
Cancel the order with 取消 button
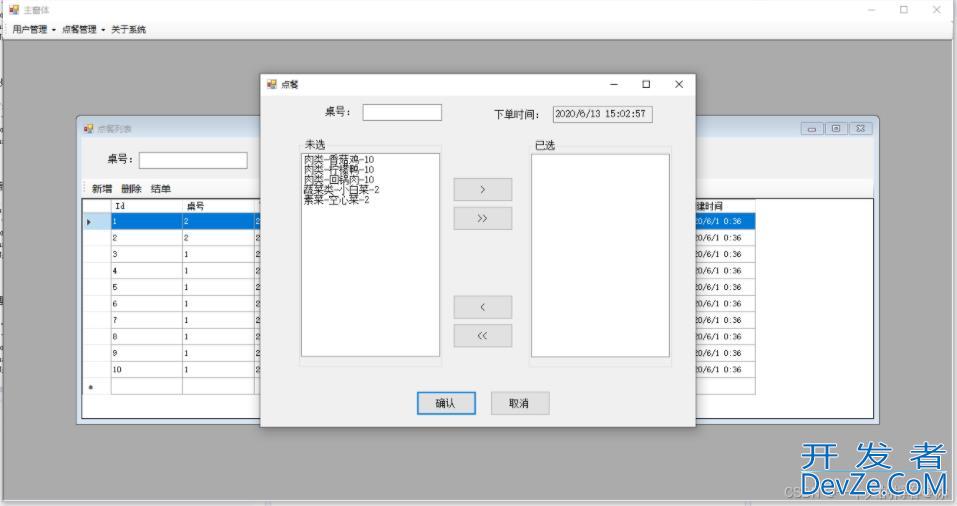520,403
